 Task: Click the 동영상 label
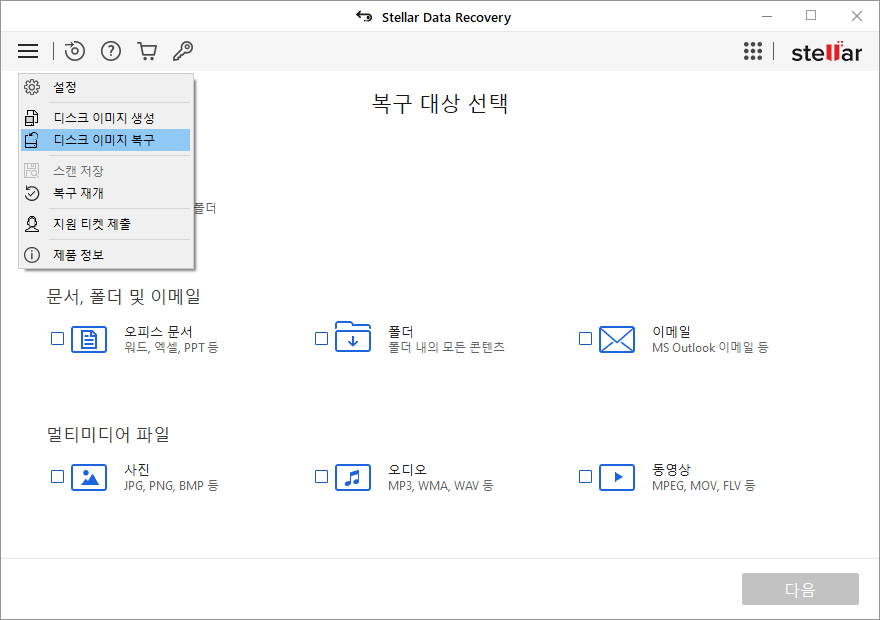[x=671, y=469]
